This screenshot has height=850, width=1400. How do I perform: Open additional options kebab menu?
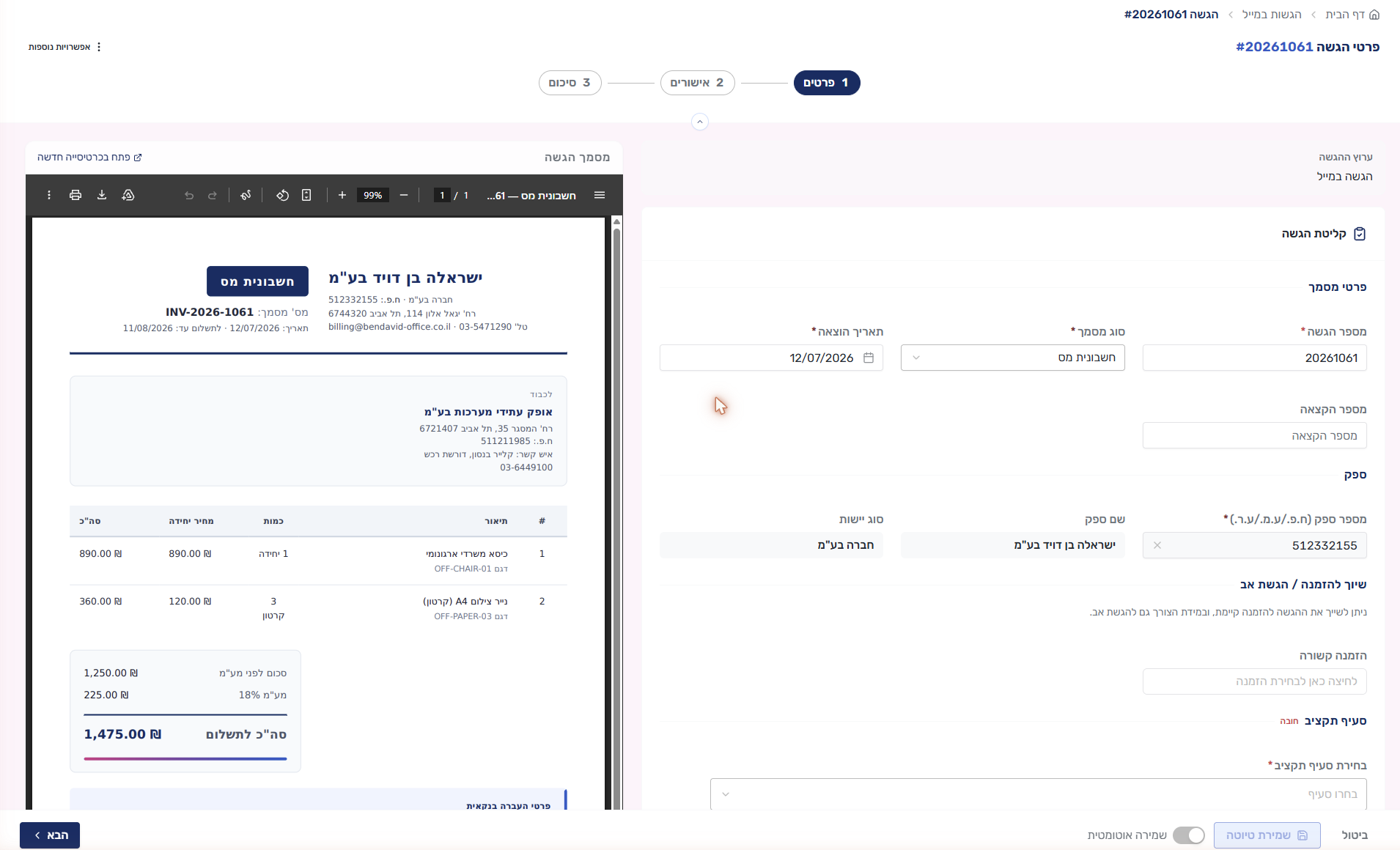coord(99,47)
